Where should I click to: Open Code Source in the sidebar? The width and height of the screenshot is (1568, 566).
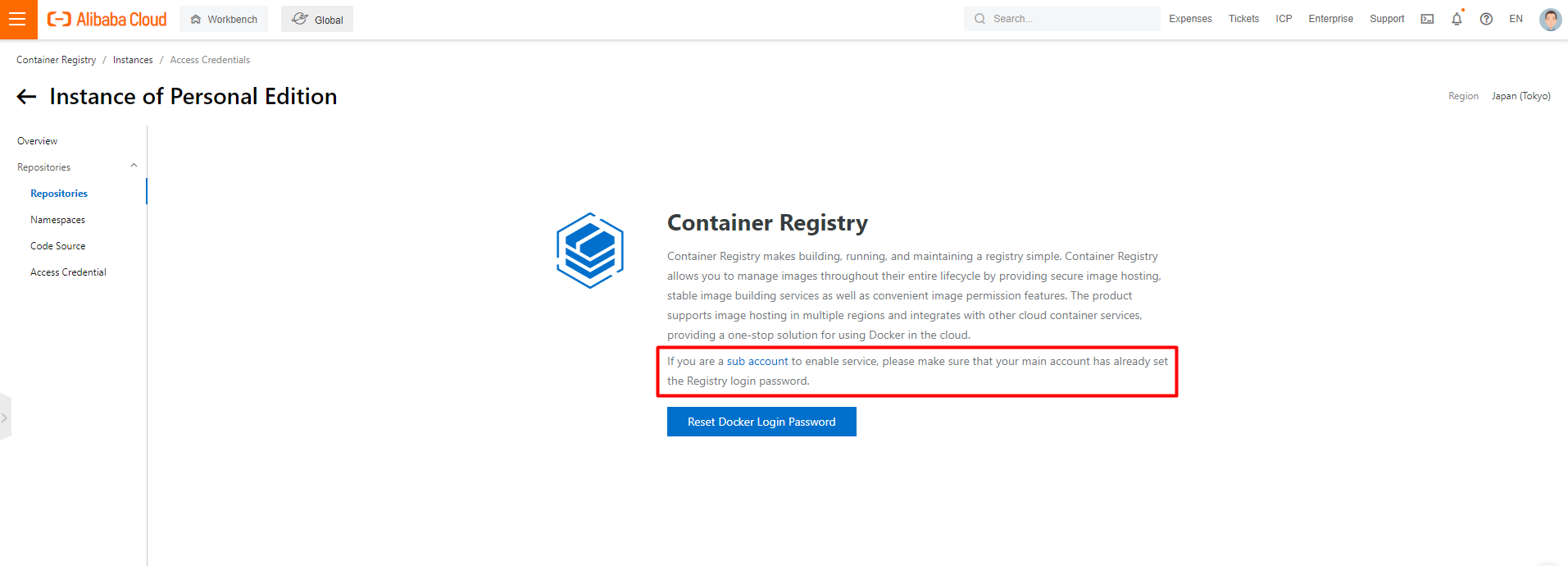tap(57, 246)
